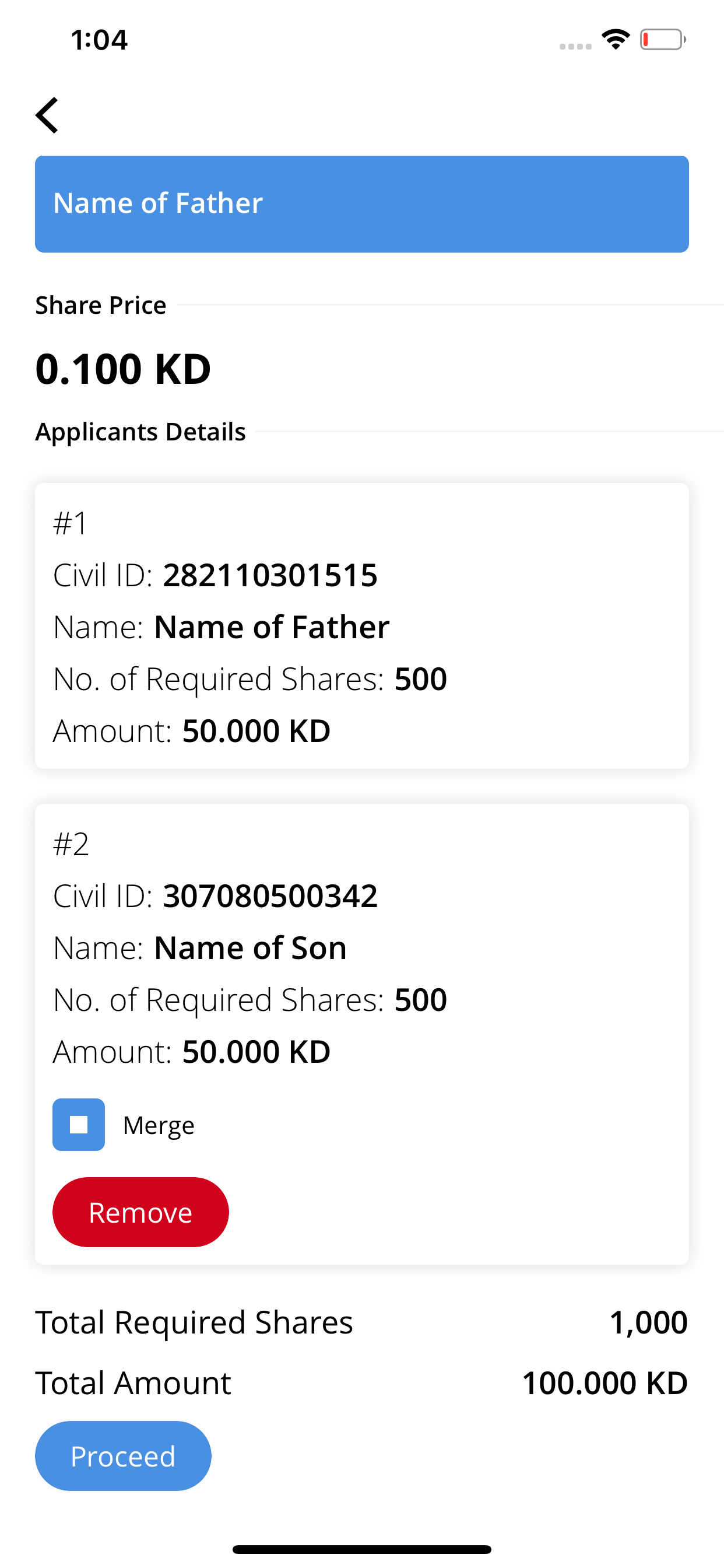Tap the 0.100 KD share price
The width and height of the screenshot is (724, 1568).
(123, 369)
